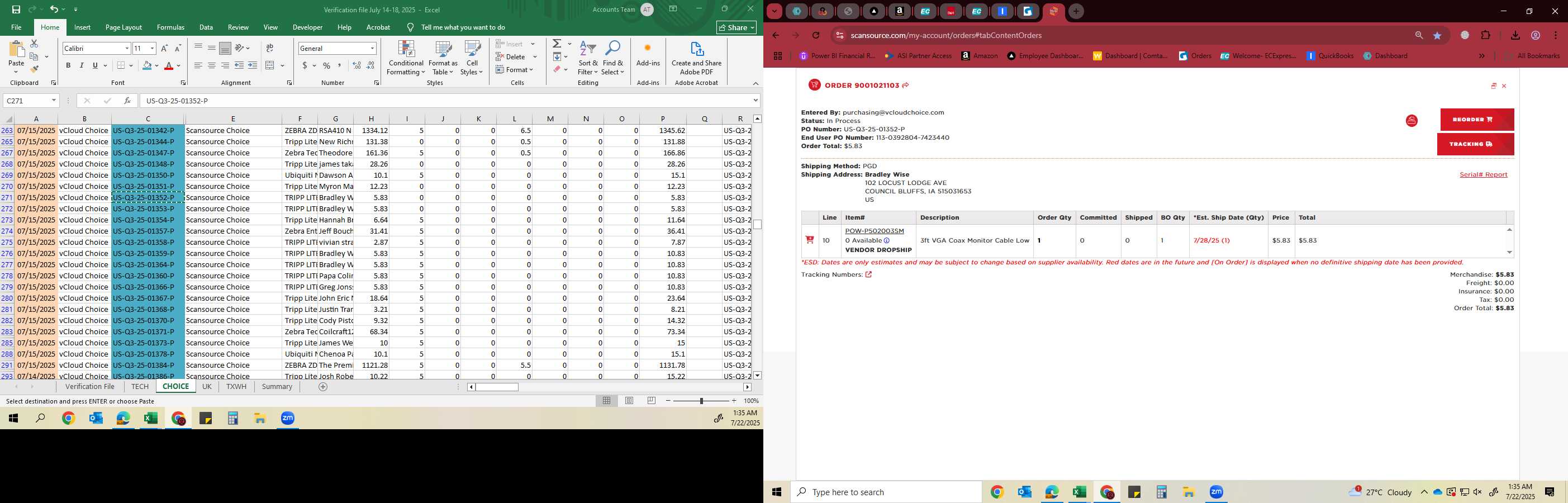Open the Font Color swatch button
The height and width of the screenshot is (503, 1568).
coord(169,65)
